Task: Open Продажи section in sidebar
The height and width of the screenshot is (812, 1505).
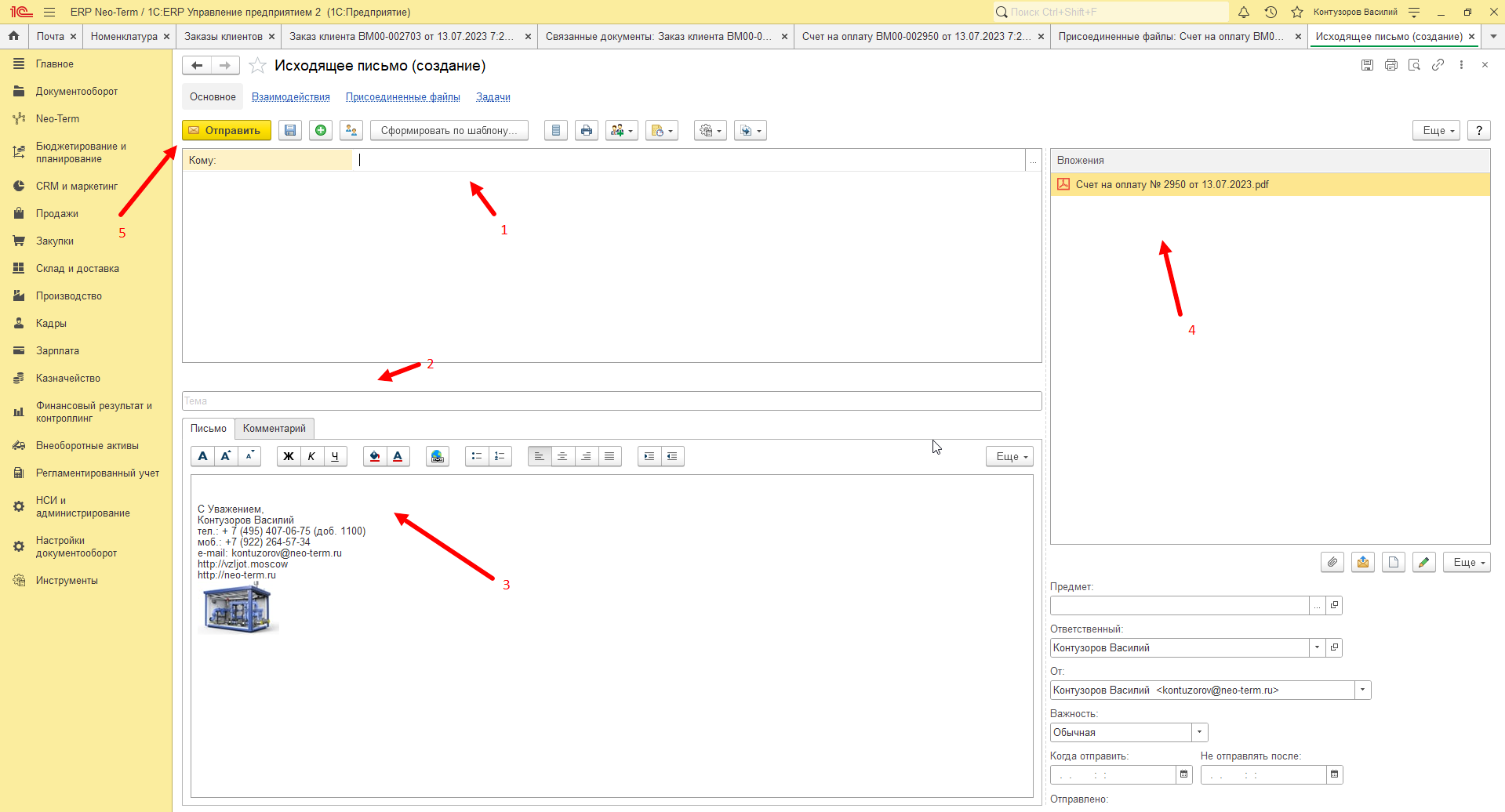Action: (57, 213)
